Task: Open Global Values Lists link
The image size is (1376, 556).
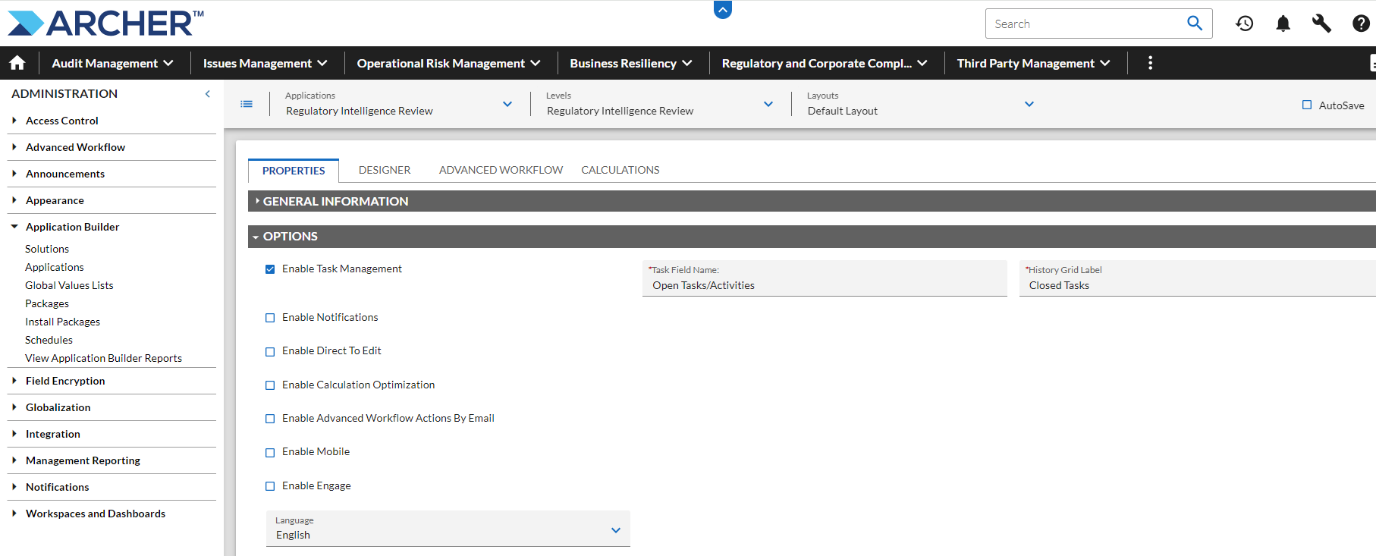Action: (x=69, y=285)
